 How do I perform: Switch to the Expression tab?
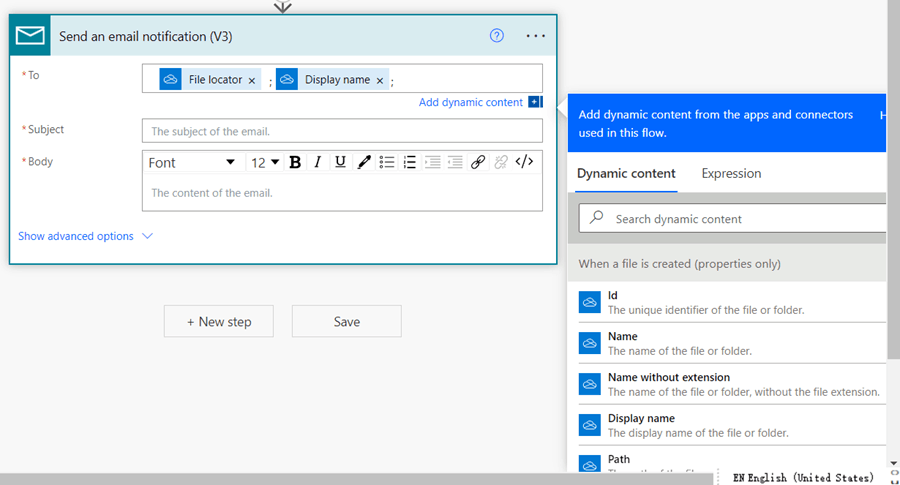click(731, 173)
